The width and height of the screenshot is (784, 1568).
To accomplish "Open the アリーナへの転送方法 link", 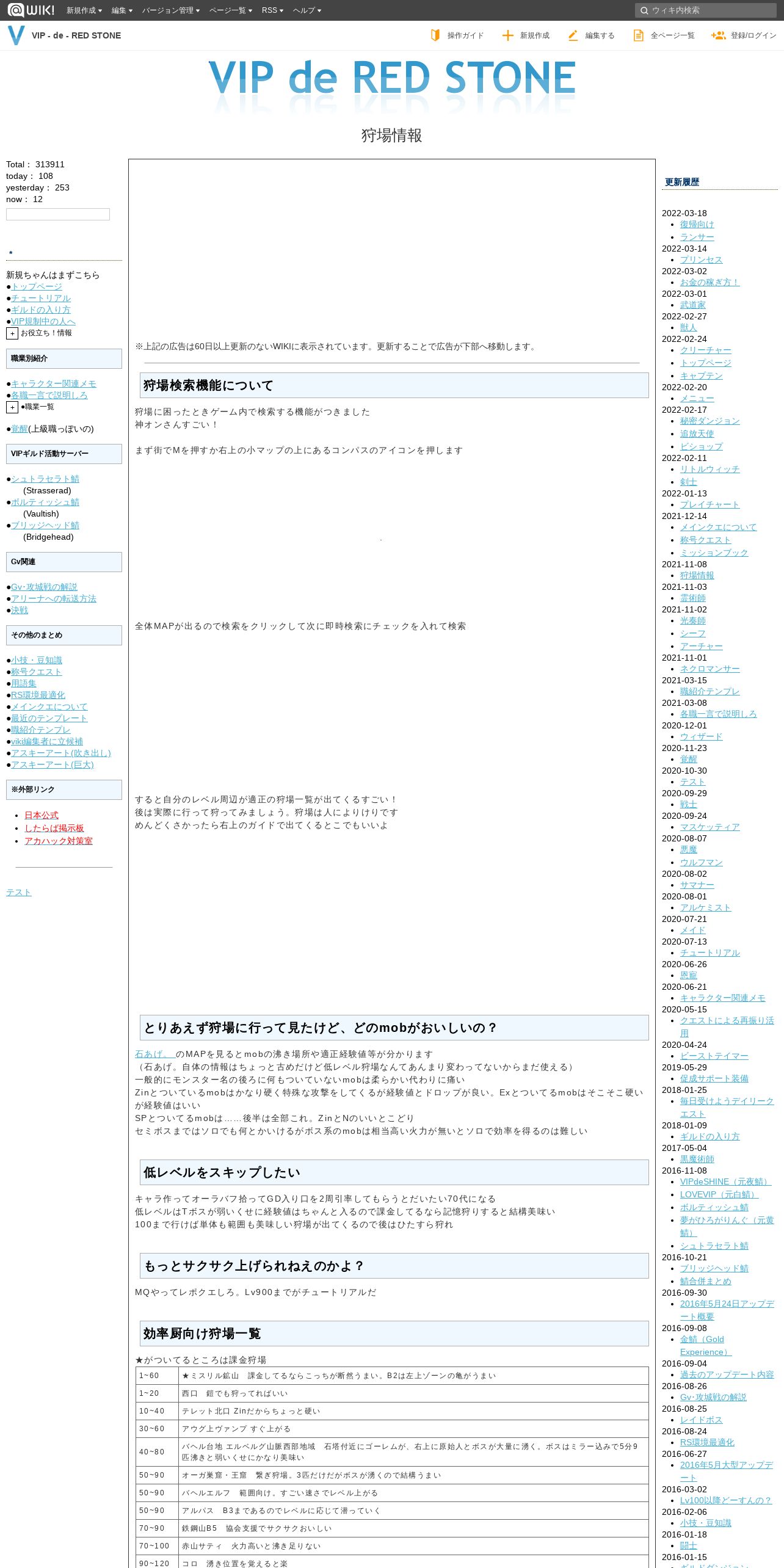I will tap(54, 598).
